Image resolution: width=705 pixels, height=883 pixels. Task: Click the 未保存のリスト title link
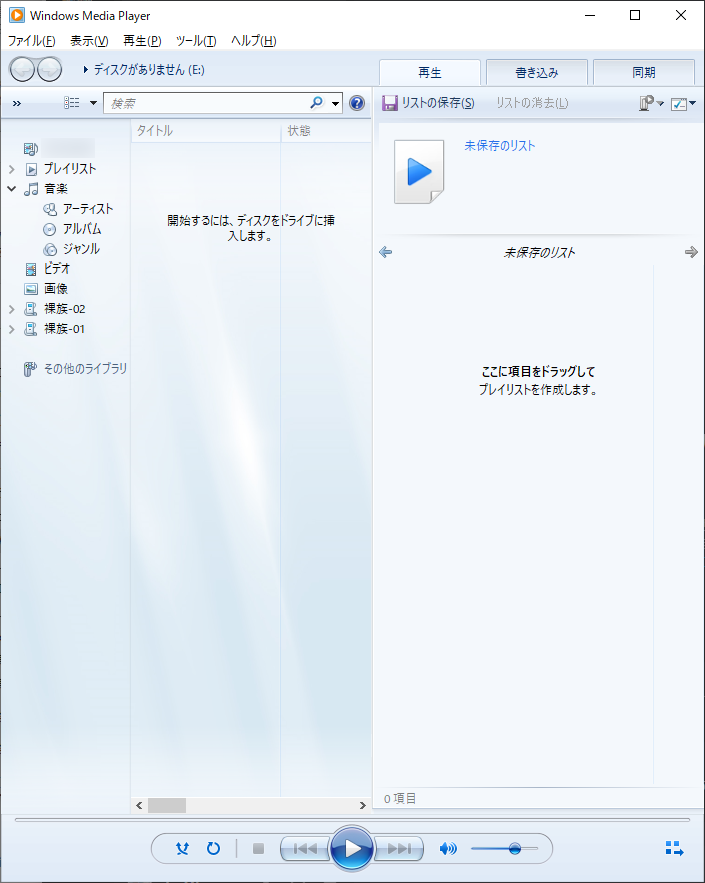coord(499,146)
